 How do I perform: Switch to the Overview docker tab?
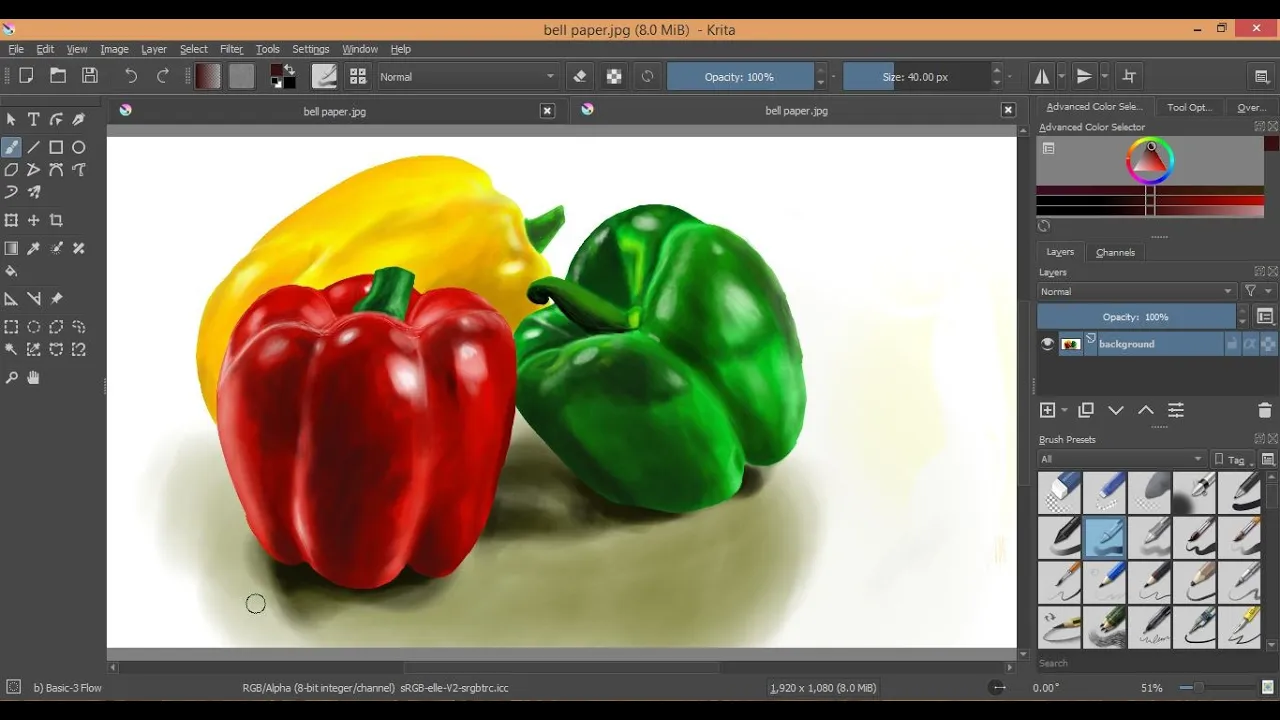(1251, 107)
